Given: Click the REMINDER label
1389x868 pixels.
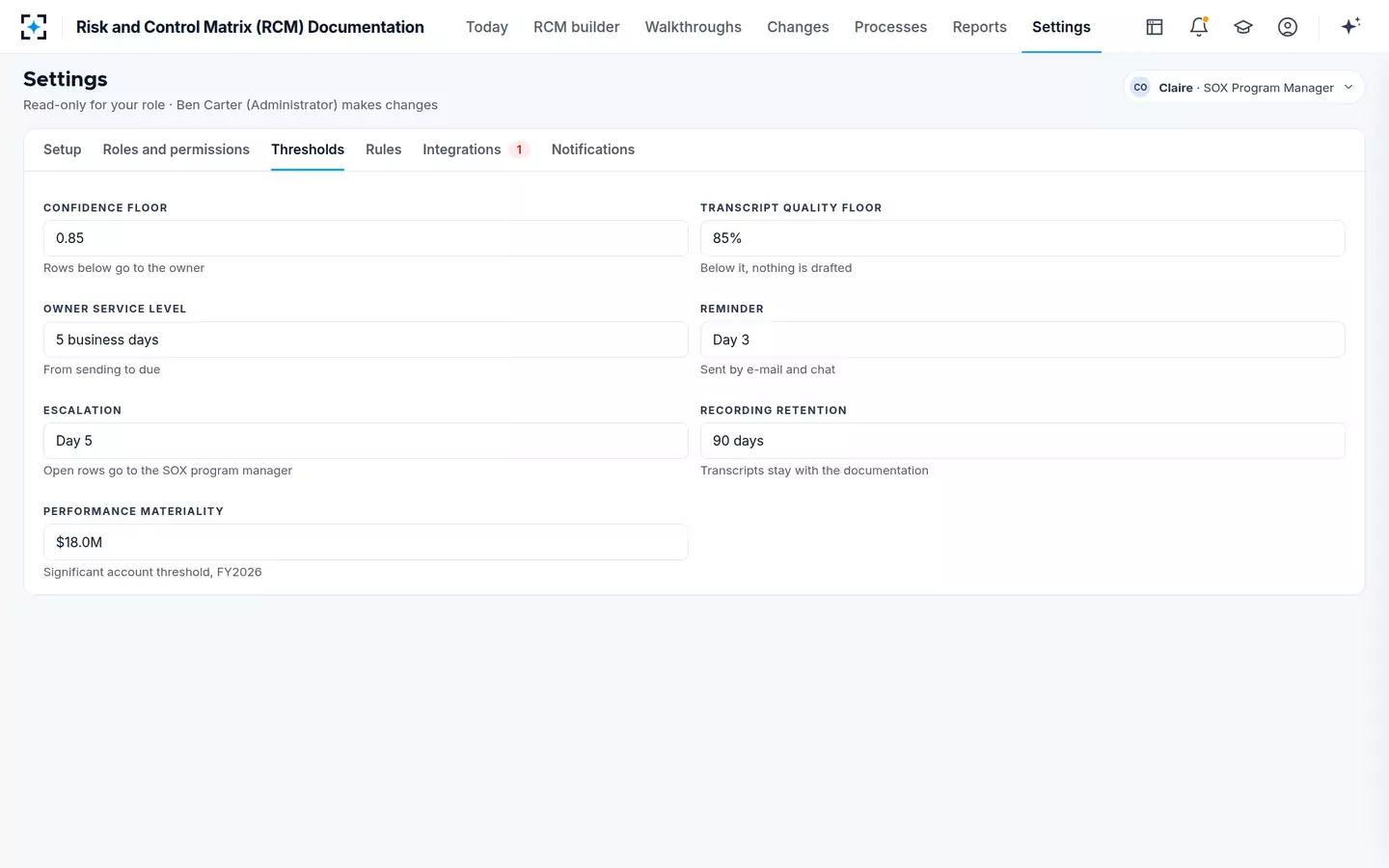Looking at the screenshot, I should tap(732, 310).
